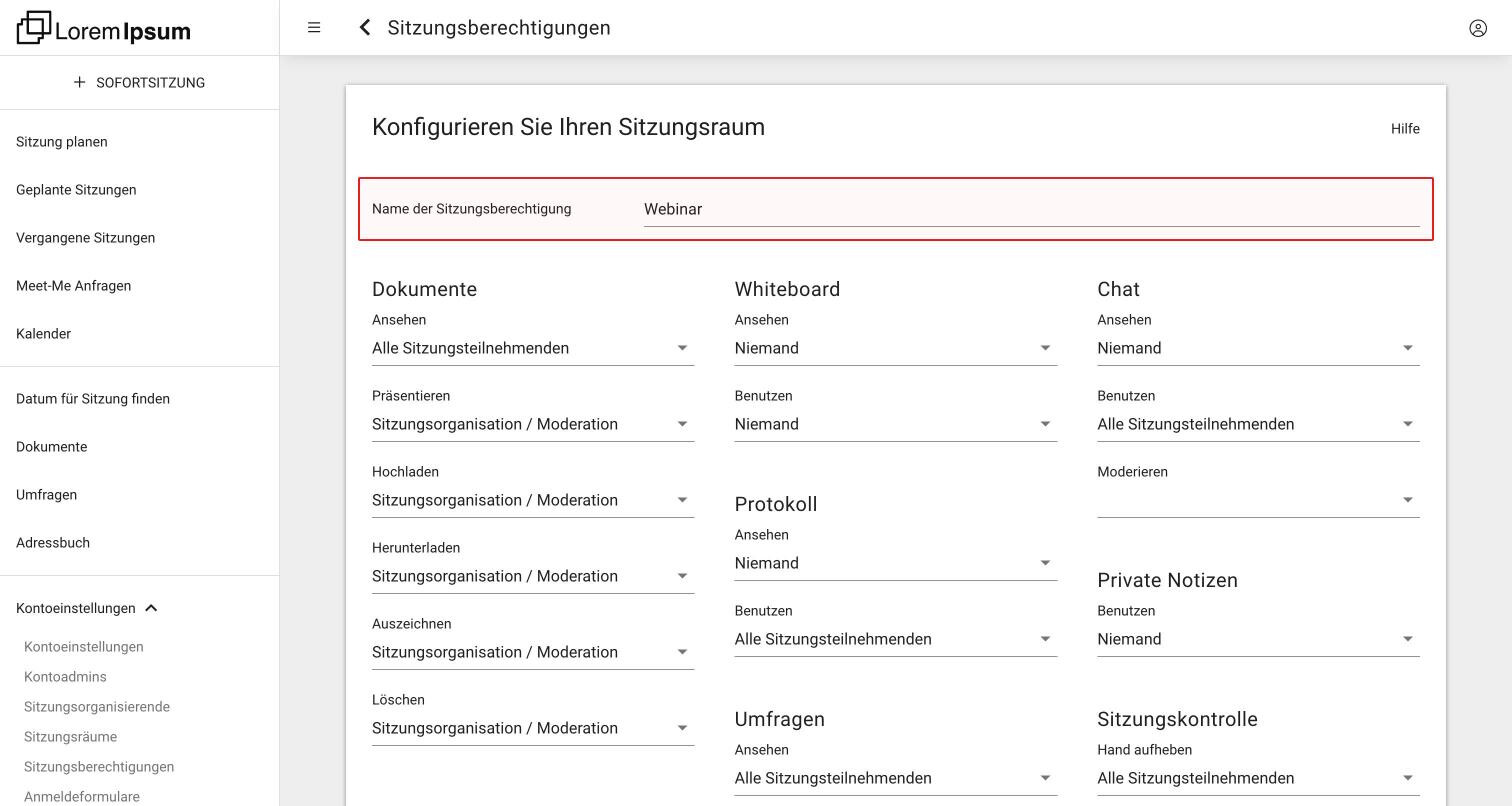The height and width of the screenshot is (806, 1512).
Task: Open Chat Benutzen dropdown
Action: 1258,424
